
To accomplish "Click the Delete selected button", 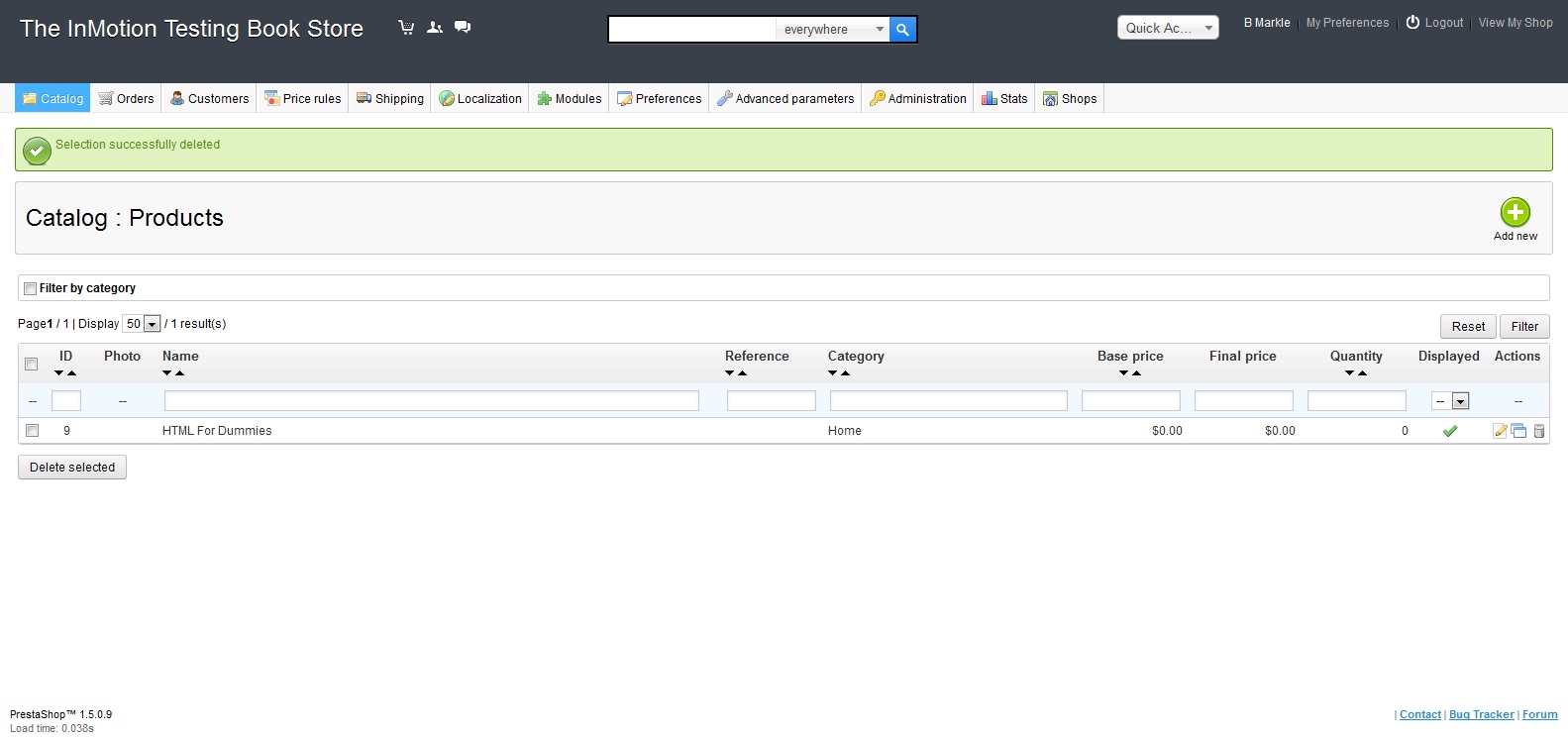I will click(72, 467).
